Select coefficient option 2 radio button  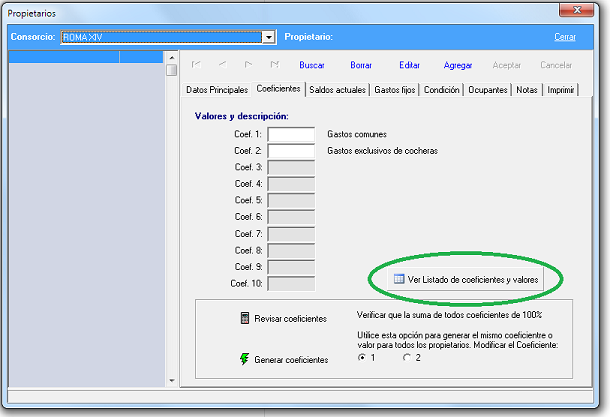(406, 358)
